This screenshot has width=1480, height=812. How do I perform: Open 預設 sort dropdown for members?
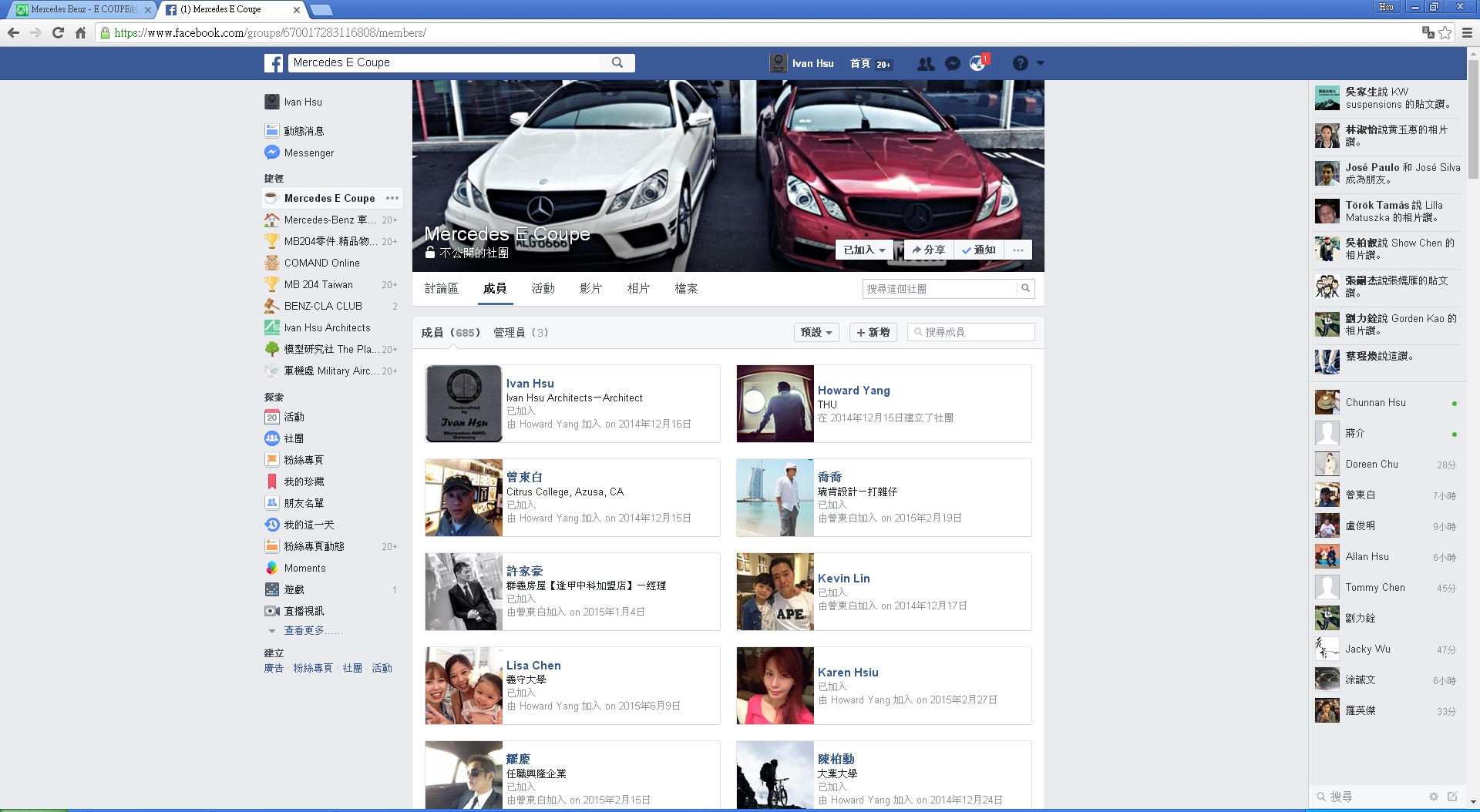(816, 332)
